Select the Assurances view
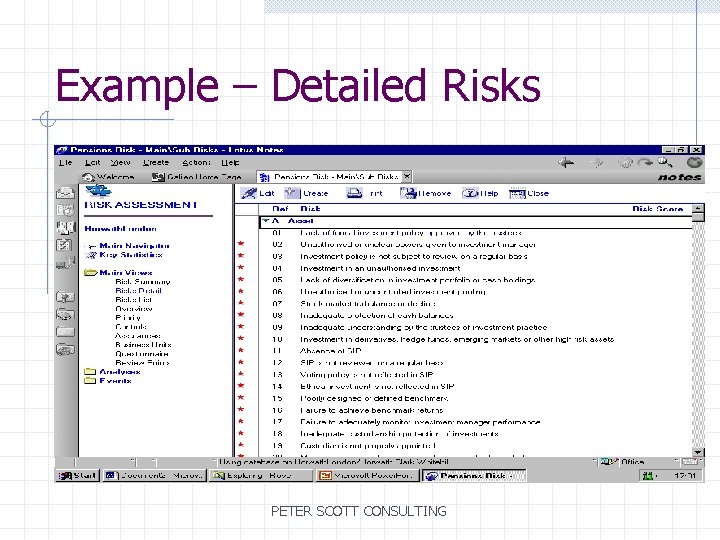The image size is (720, 540). pyautogui.click(x=137, y=336)
